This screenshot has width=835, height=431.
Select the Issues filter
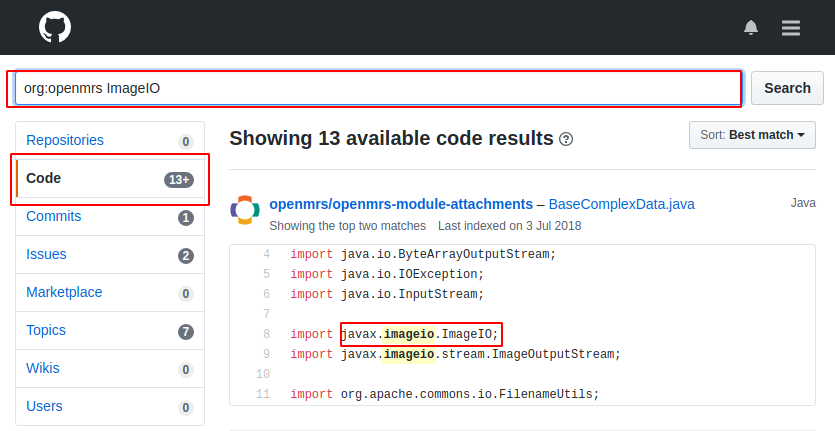point(110,255)
